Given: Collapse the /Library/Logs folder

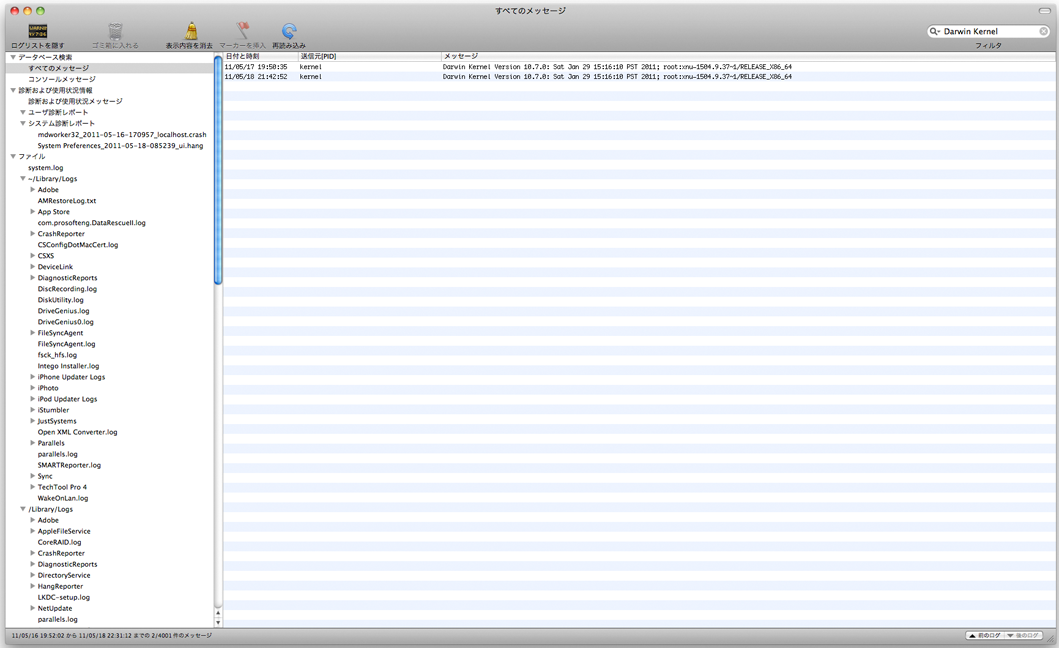Looking at the screenshot, I should click(x=23, y=509).
